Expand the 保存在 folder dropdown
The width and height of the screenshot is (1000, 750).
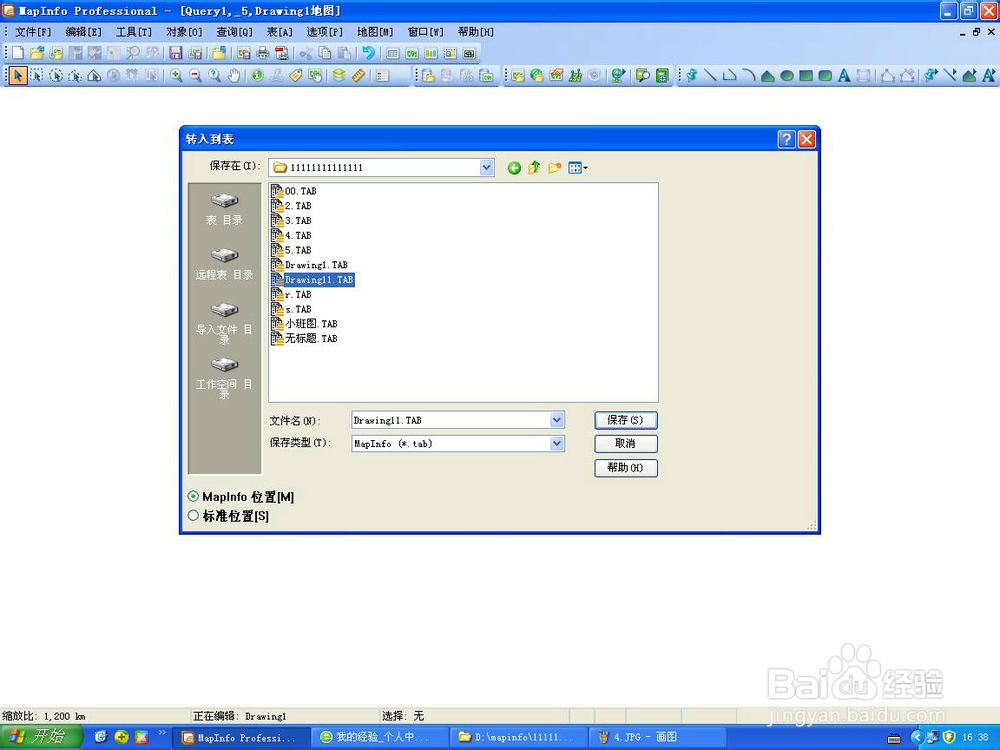(487, 168)
